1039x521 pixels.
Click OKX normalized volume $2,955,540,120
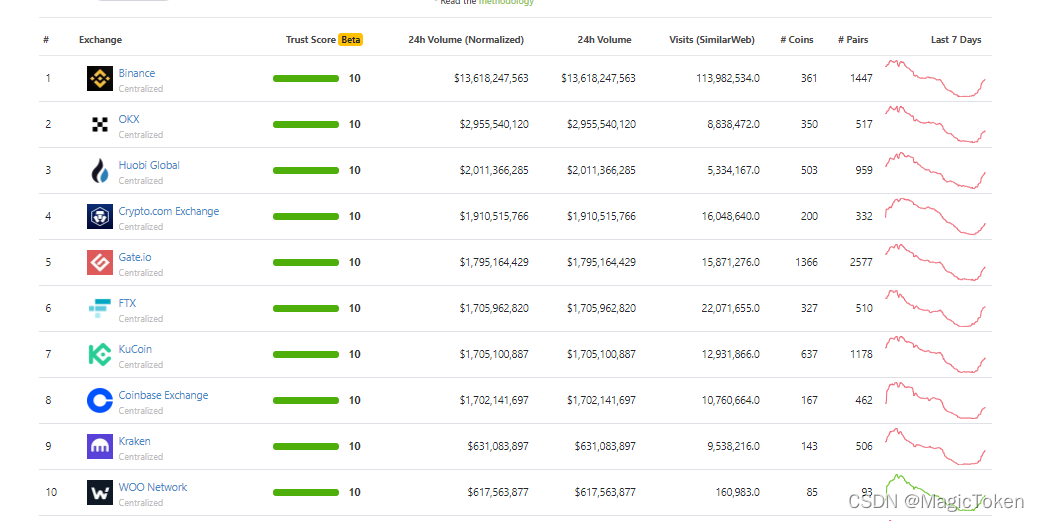[494, 124]
